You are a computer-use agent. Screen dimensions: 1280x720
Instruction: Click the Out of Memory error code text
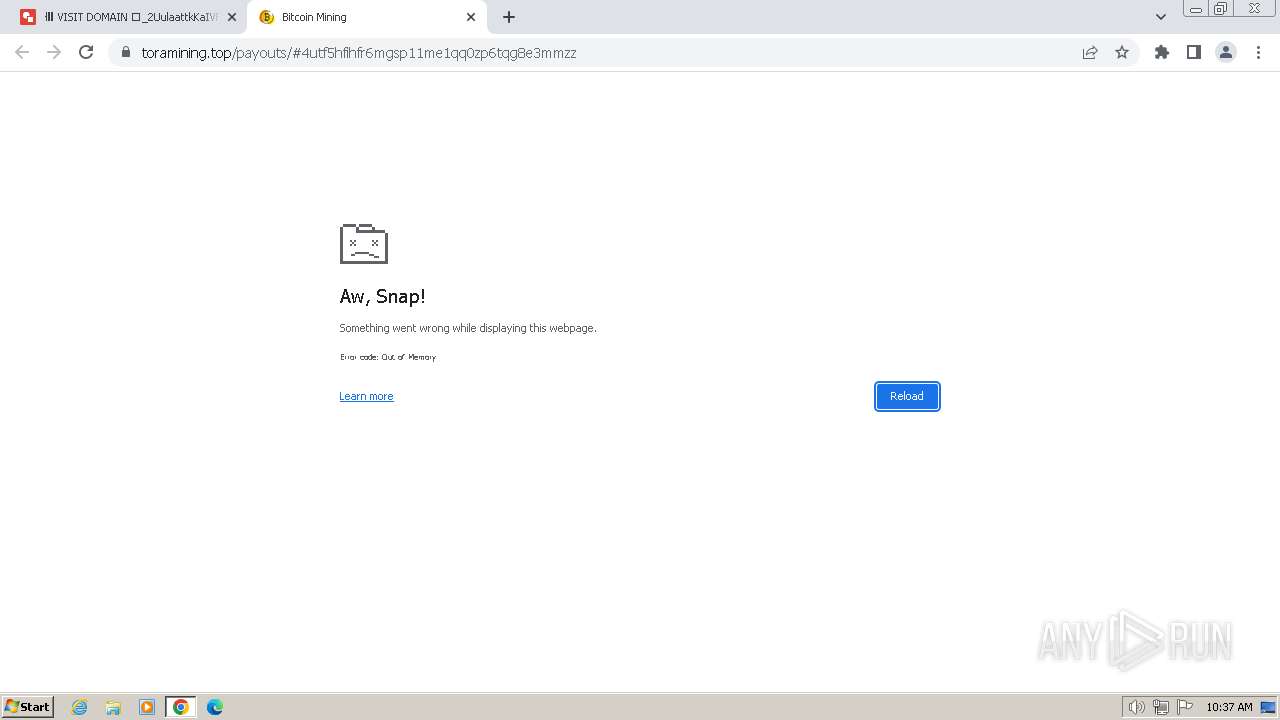click(x=388, y=357)
